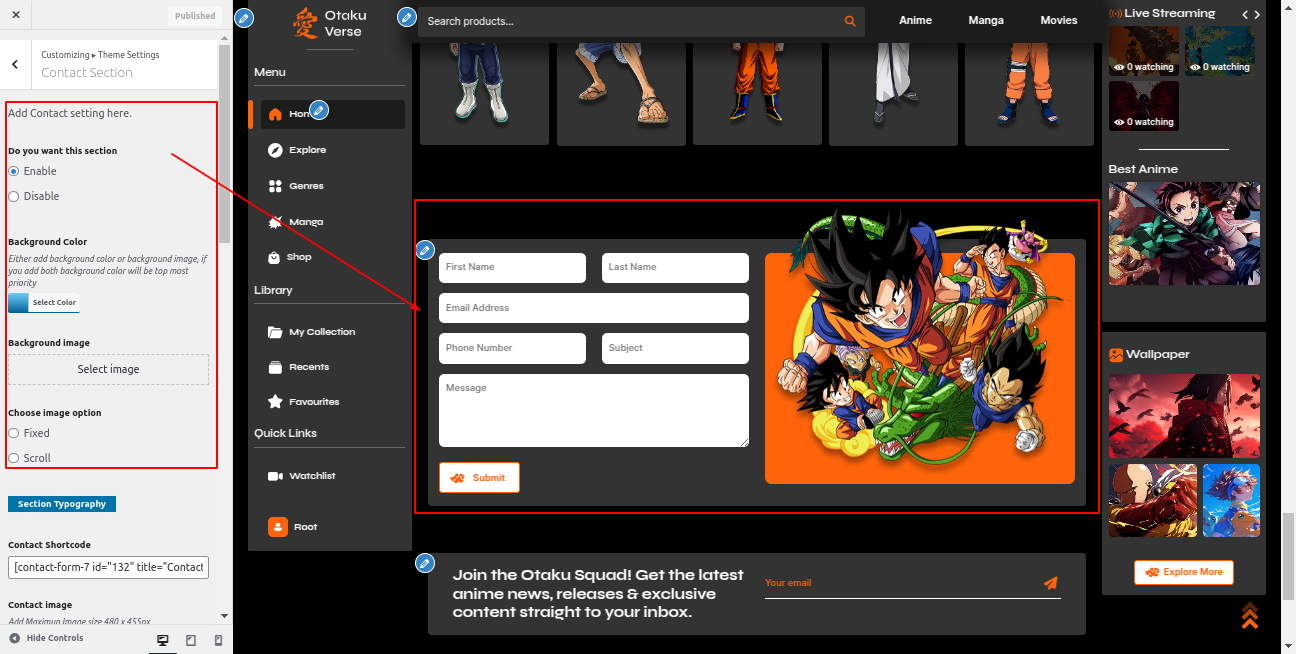Screen dimensions: 1296x654
Task: Go back using the left chevron
Action: 15,64
